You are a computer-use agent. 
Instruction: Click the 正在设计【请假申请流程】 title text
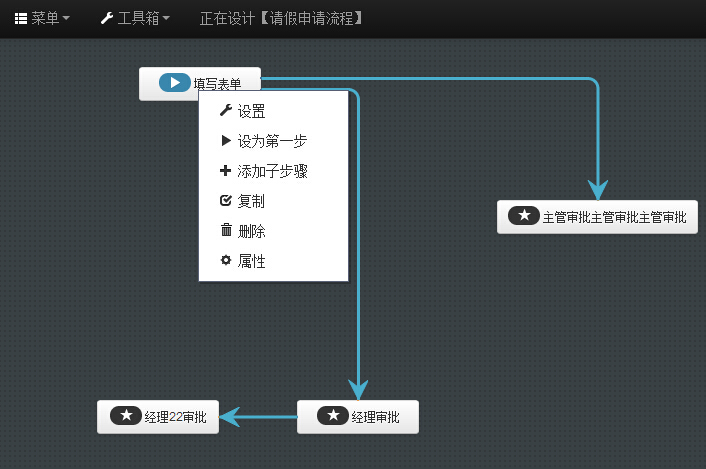(280, 18)
